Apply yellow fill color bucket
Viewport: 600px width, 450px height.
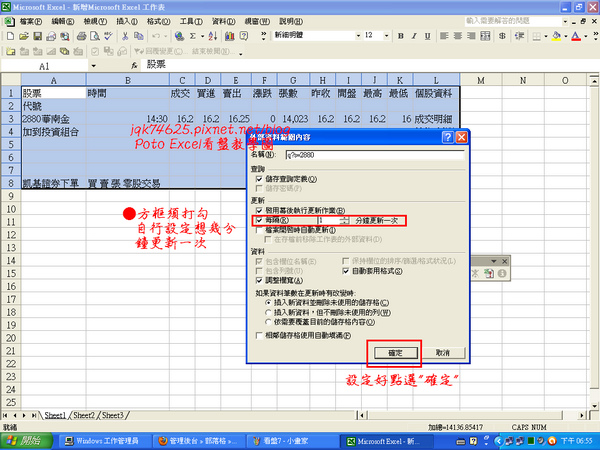click(557, 36)
